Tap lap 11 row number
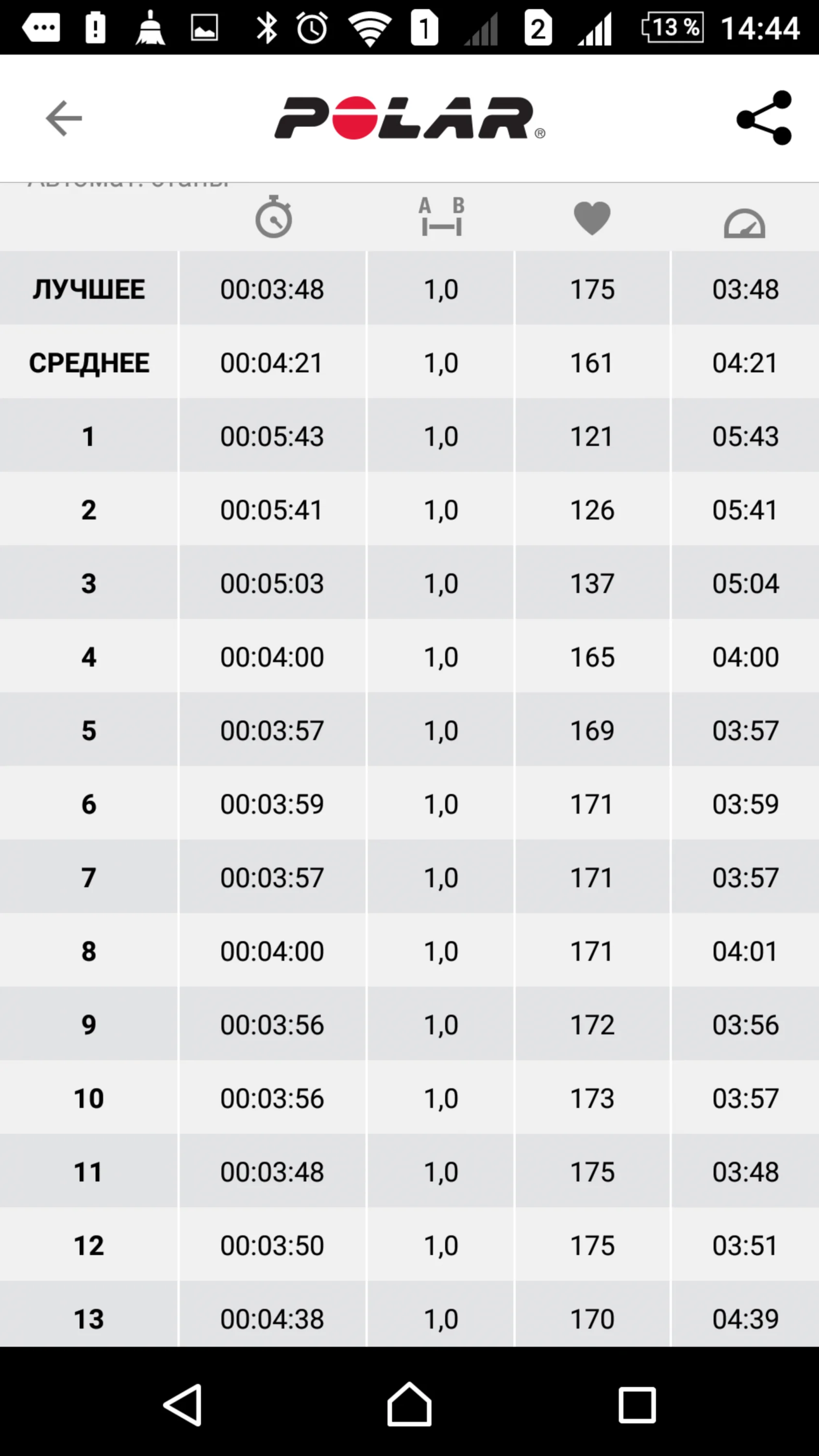The height and width of the screenshot is (1456, 819). [89, 1172]
